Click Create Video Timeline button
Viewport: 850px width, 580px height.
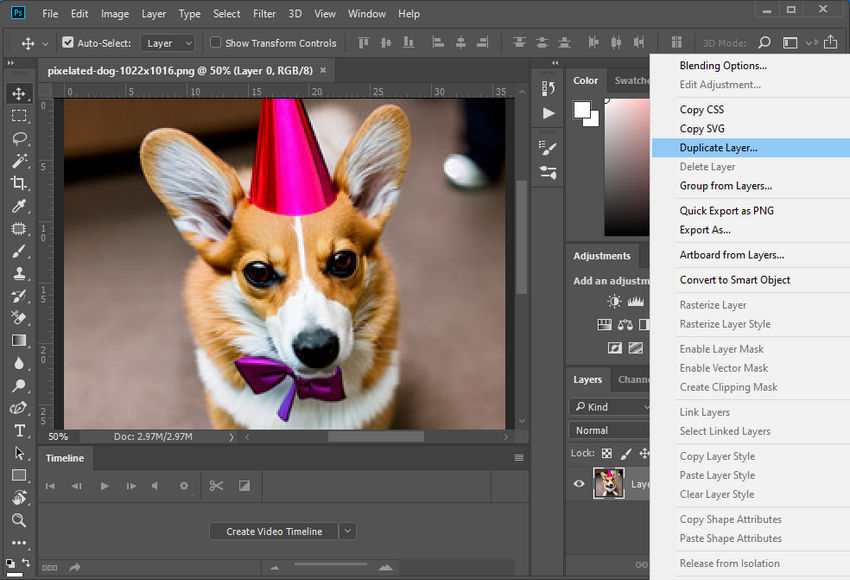pos(274,531)
